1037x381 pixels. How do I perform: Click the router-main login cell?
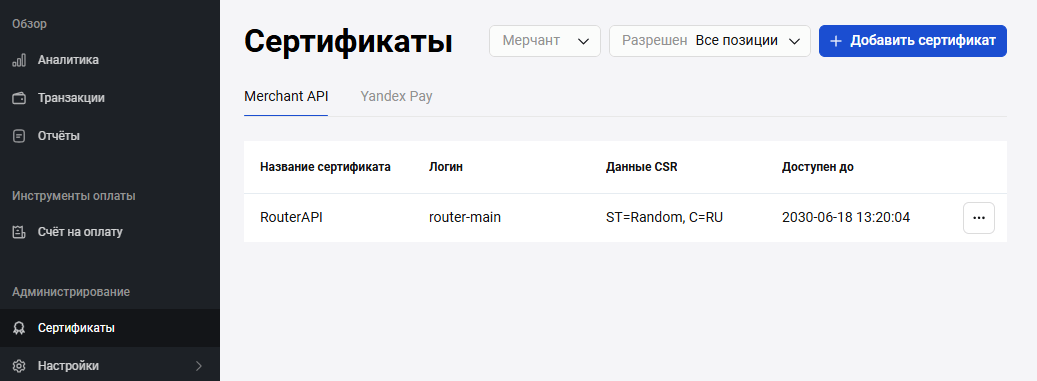465,218
